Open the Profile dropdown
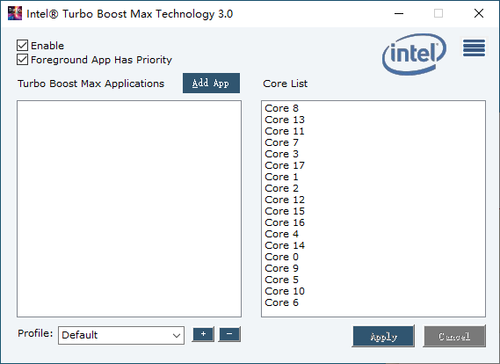Image resolution: width=500 pixels, height=364 pixels. point(121,335)
